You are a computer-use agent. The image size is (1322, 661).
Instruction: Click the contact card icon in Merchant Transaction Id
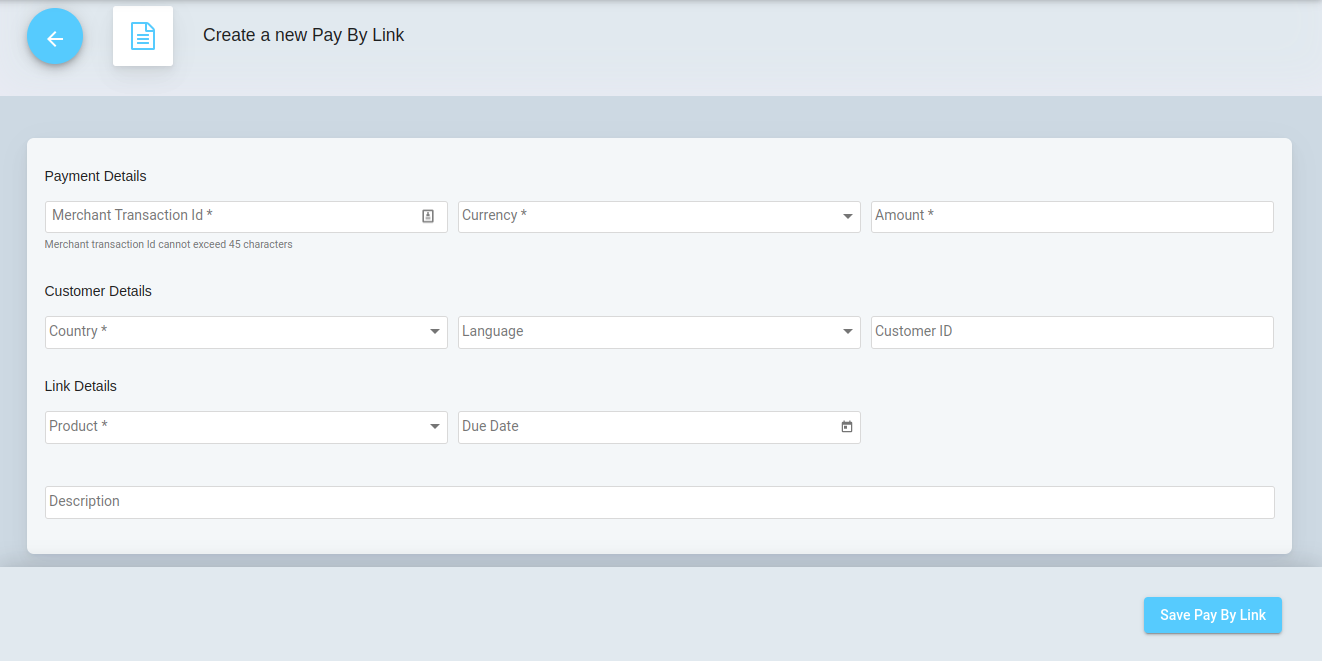(428, 216)
